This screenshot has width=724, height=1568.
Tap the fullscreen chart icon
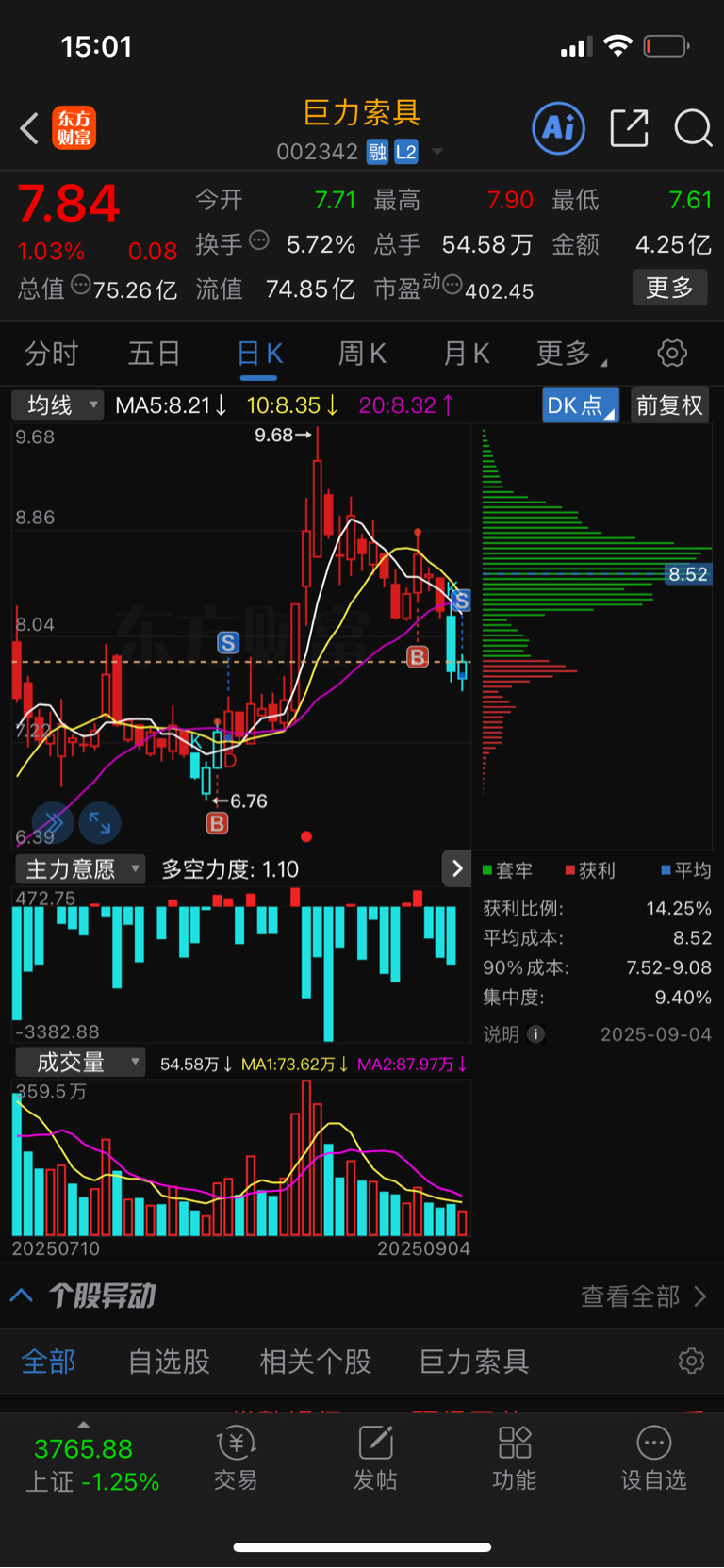click(100, 823)
